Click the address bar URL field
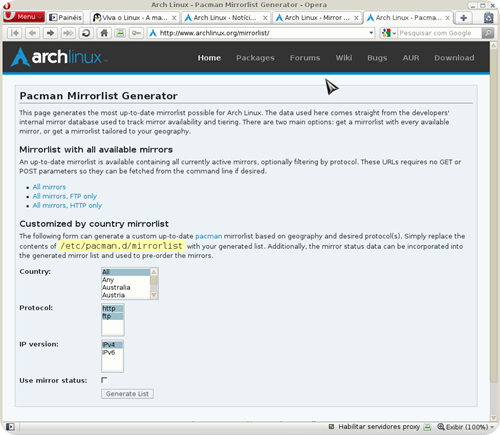This screenshot has height=435, width=500. click(x=260, y=33)
